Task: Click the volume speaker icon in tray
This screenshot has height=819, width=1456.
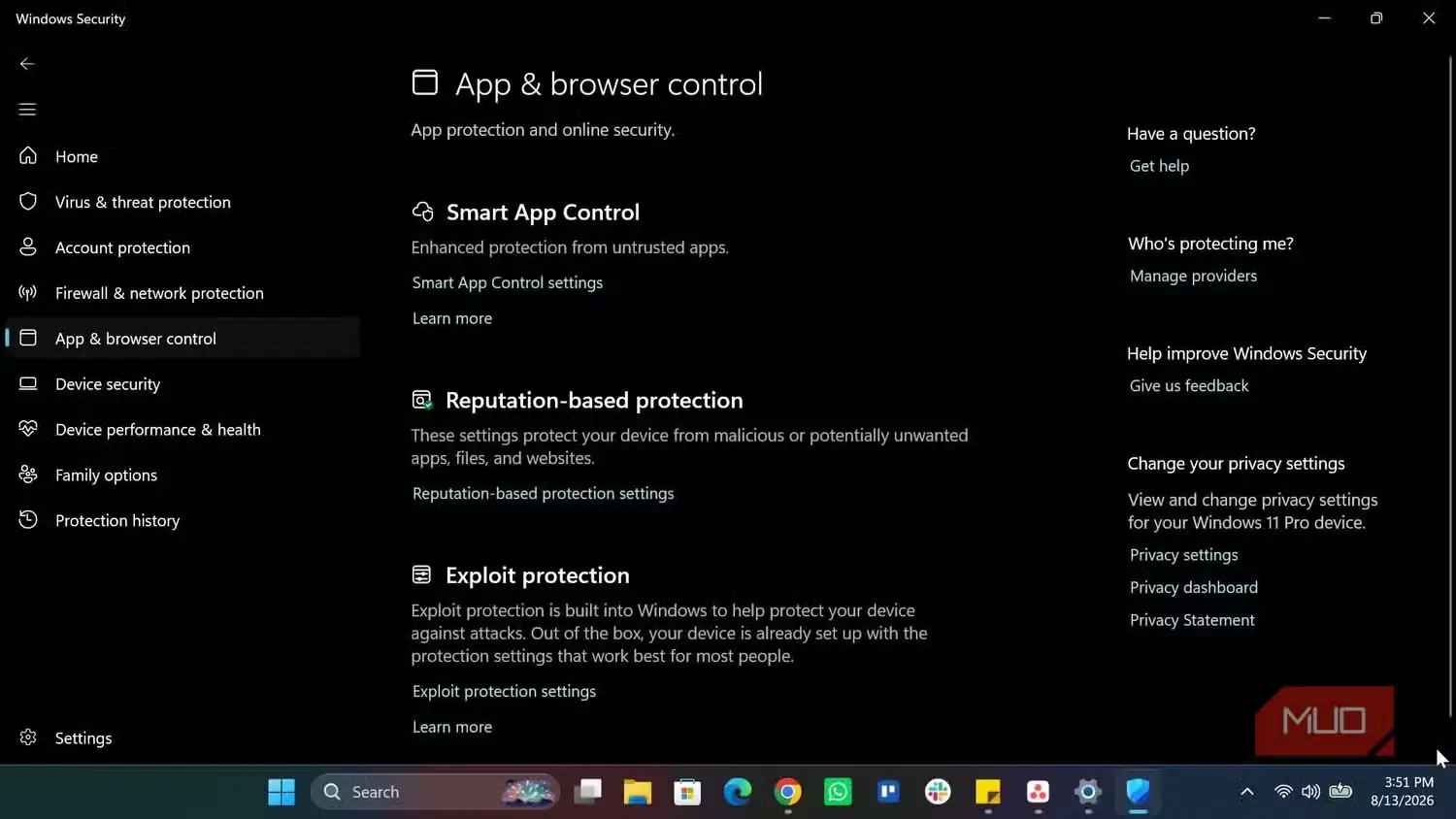Action: tap(1310, 792)
